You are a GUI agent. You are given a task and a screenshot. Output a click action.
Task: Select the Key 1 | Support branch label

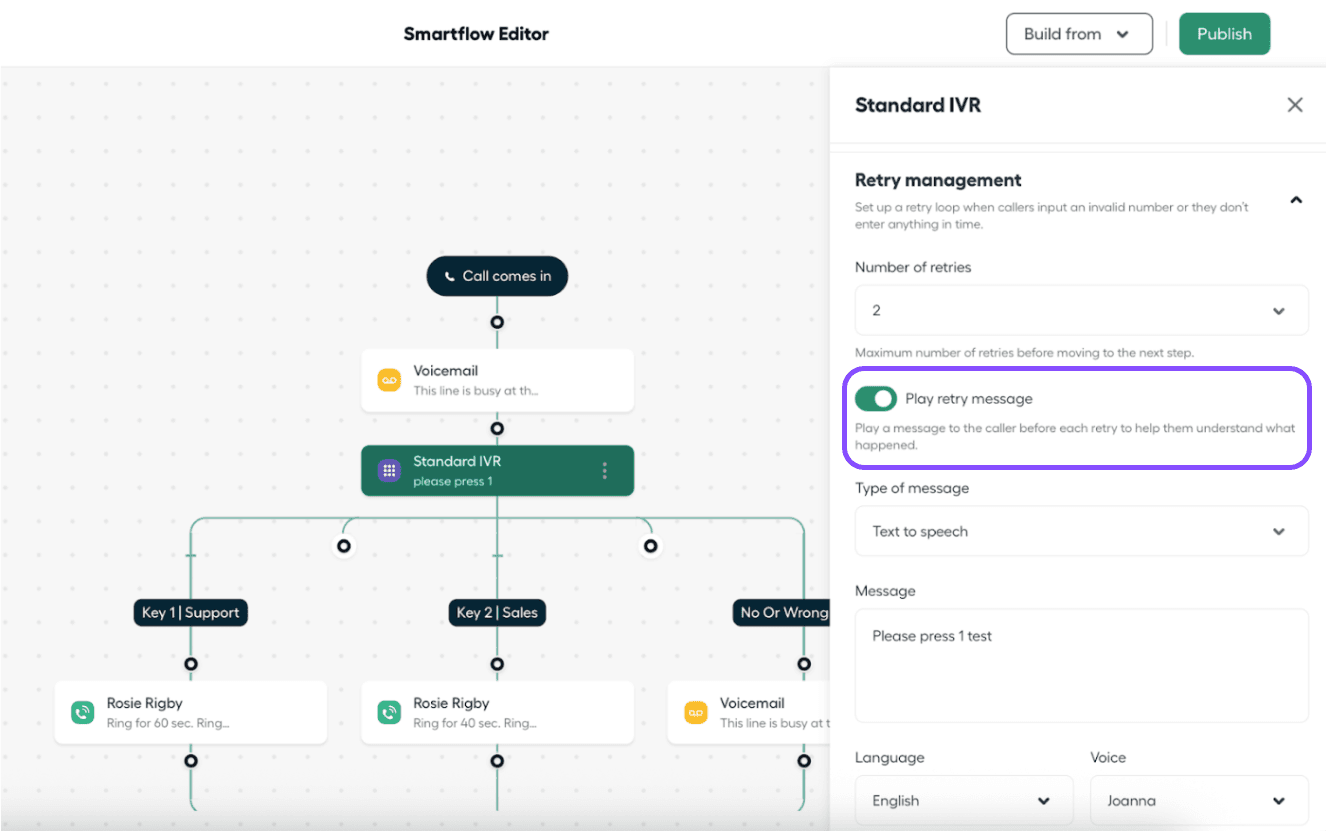pyautogui.click(x=191, y=613)
